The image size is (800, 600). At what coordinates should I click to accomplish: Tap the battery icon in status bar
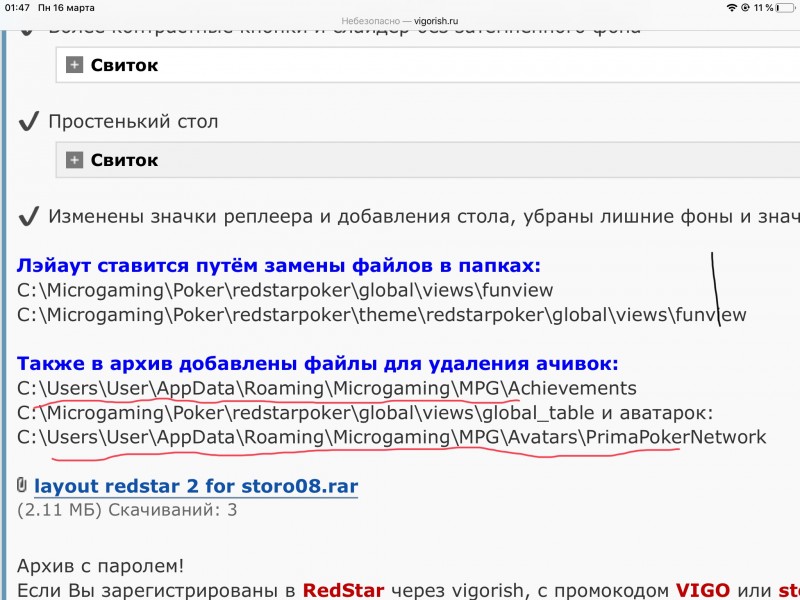point(783,7)
